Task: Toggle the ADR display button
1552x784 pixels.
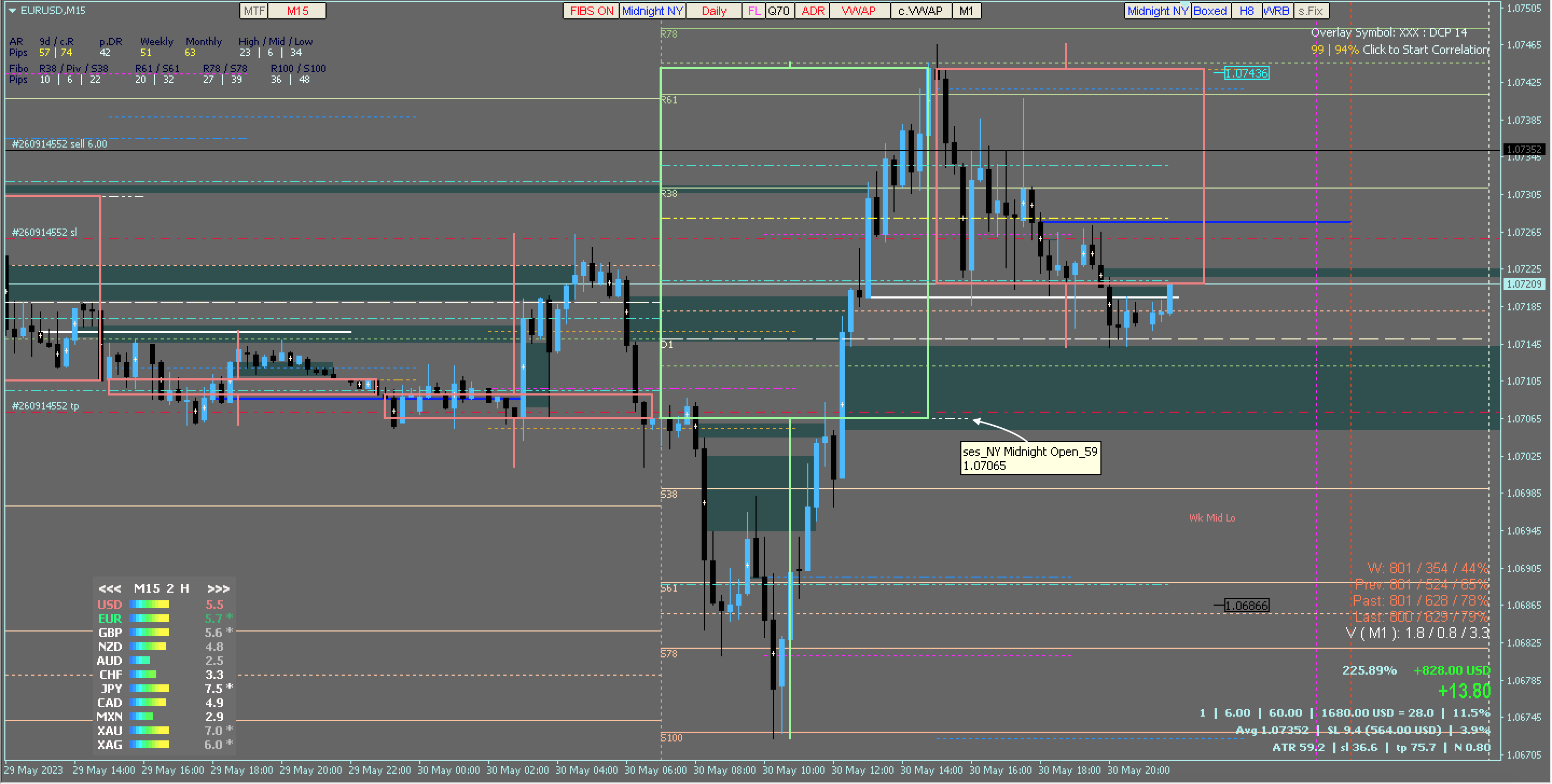Action: [x=812, y=11]
